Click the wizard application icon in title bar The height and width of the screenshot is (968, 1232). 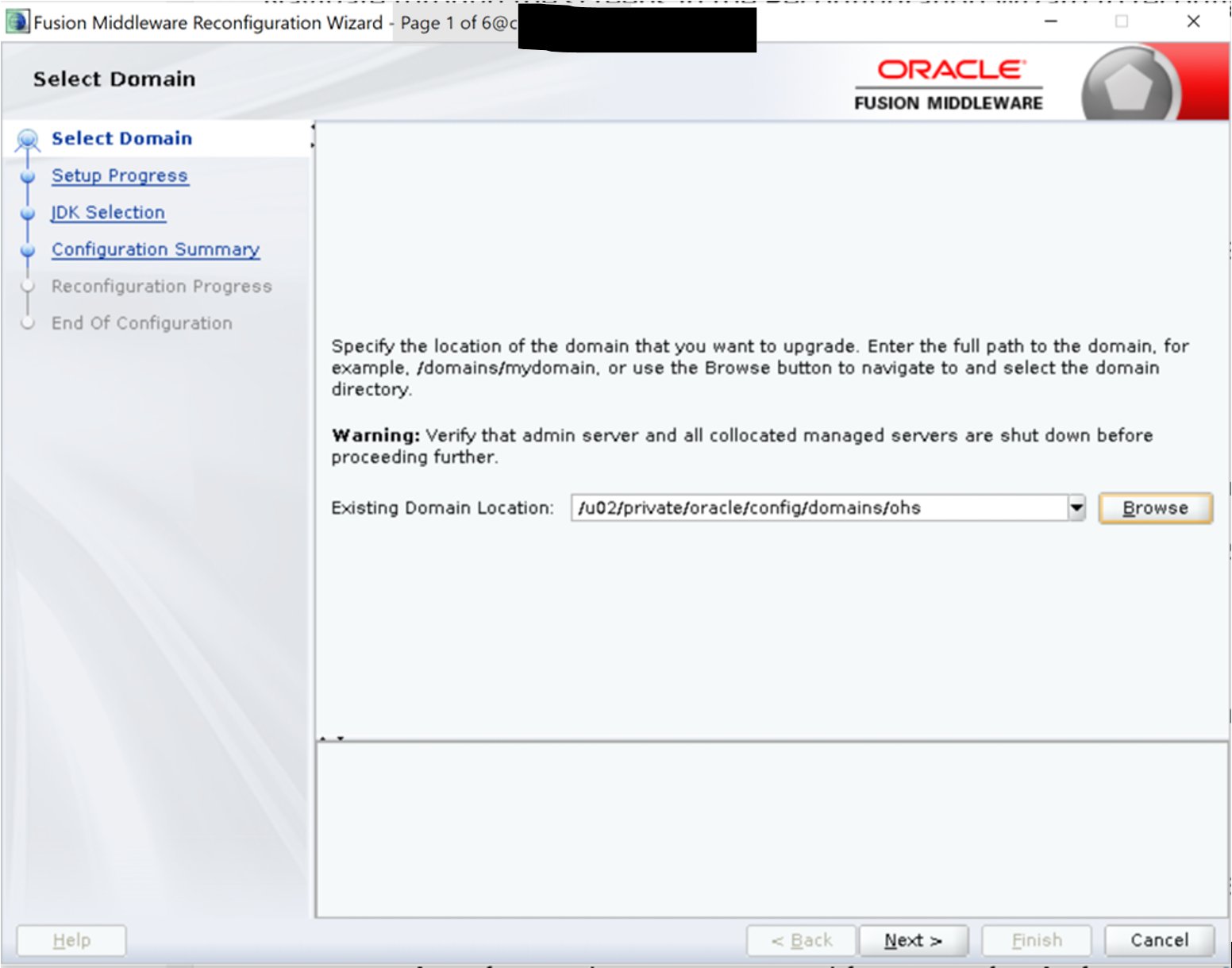(17, 22)
